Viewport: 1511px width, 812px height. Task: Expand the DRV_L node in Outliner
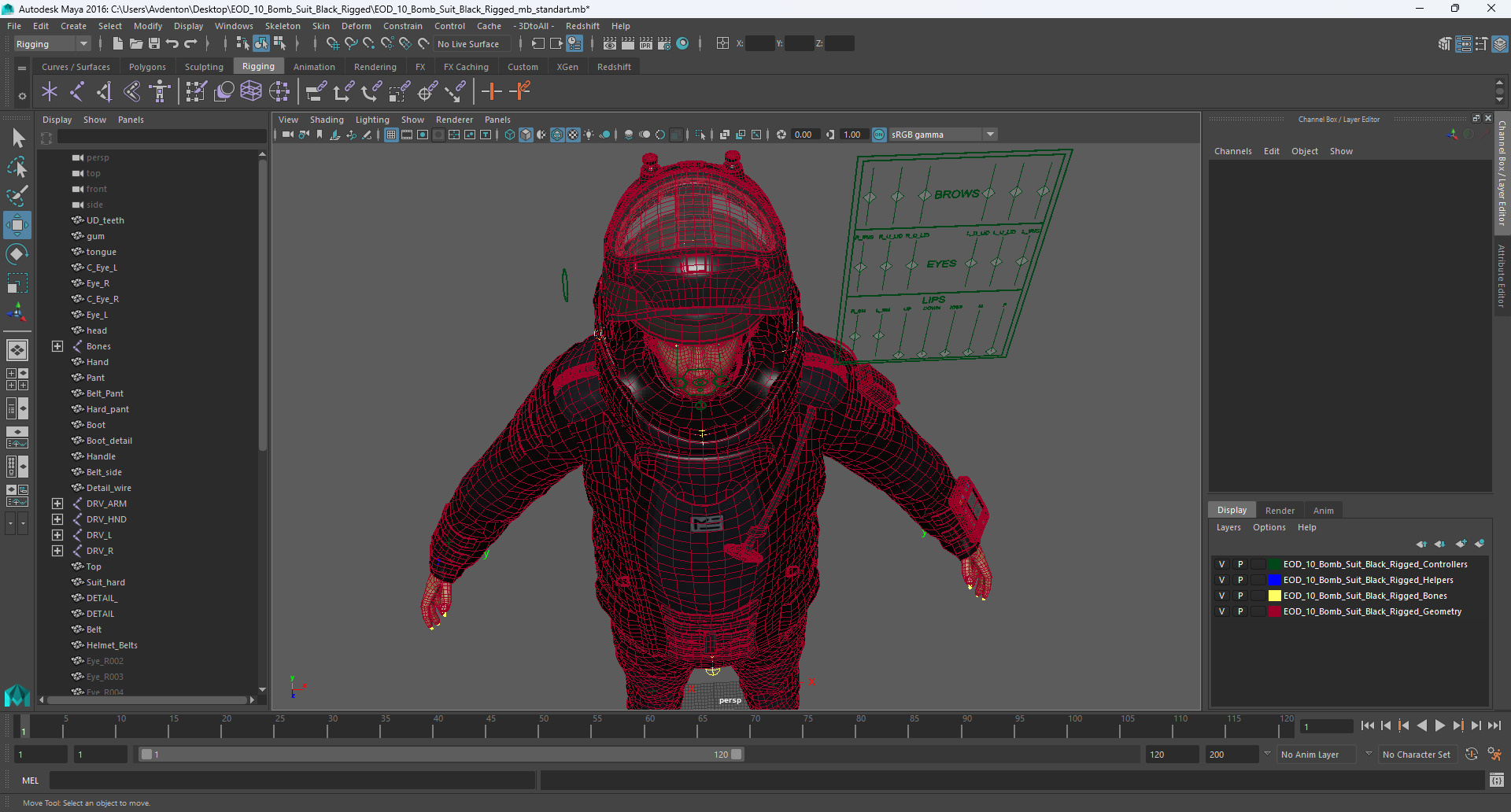coord(57,535)
